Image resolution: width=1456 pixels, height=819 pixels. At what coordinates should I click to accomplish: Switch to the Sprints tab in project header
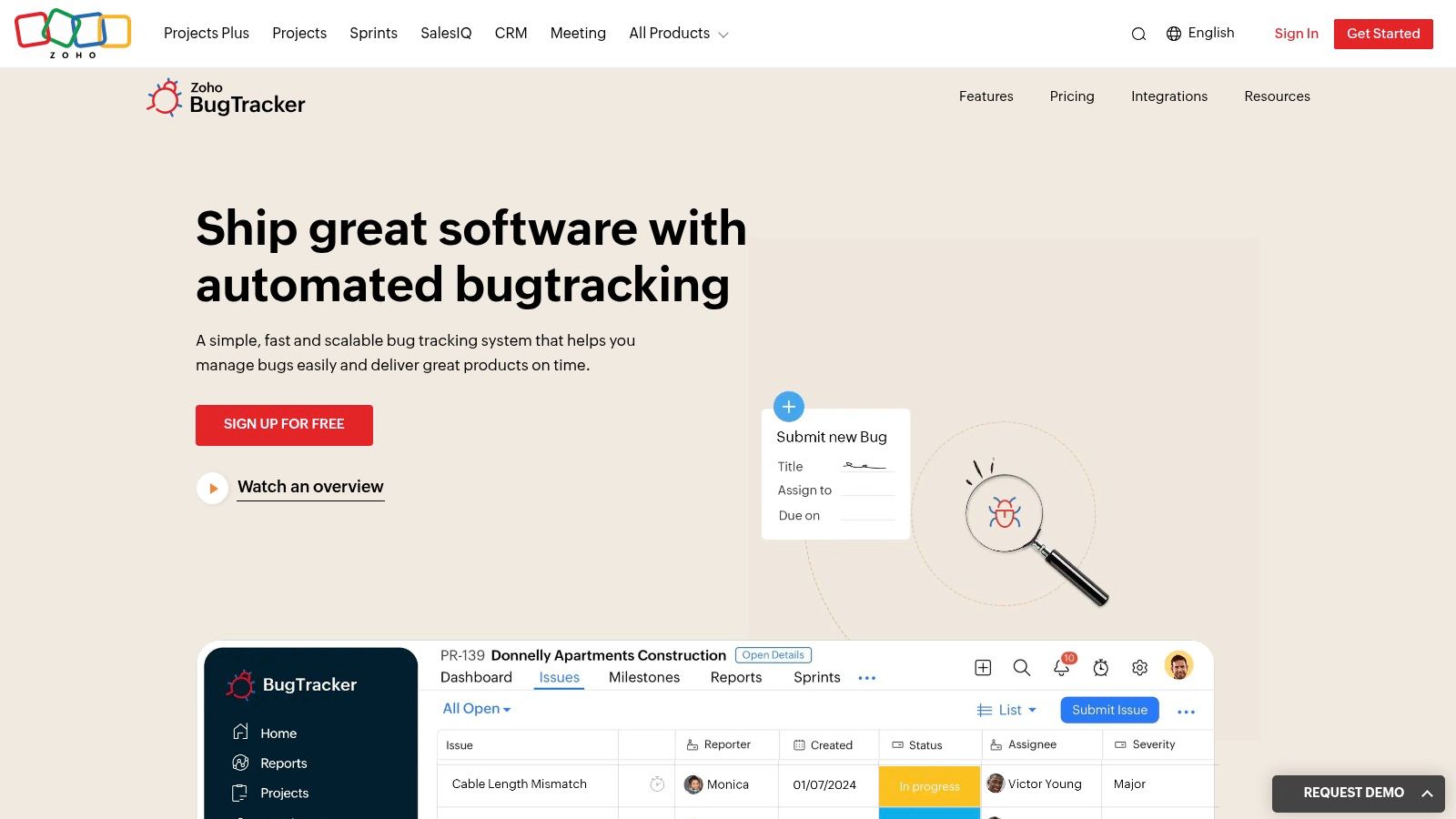(x=817, y=677)
